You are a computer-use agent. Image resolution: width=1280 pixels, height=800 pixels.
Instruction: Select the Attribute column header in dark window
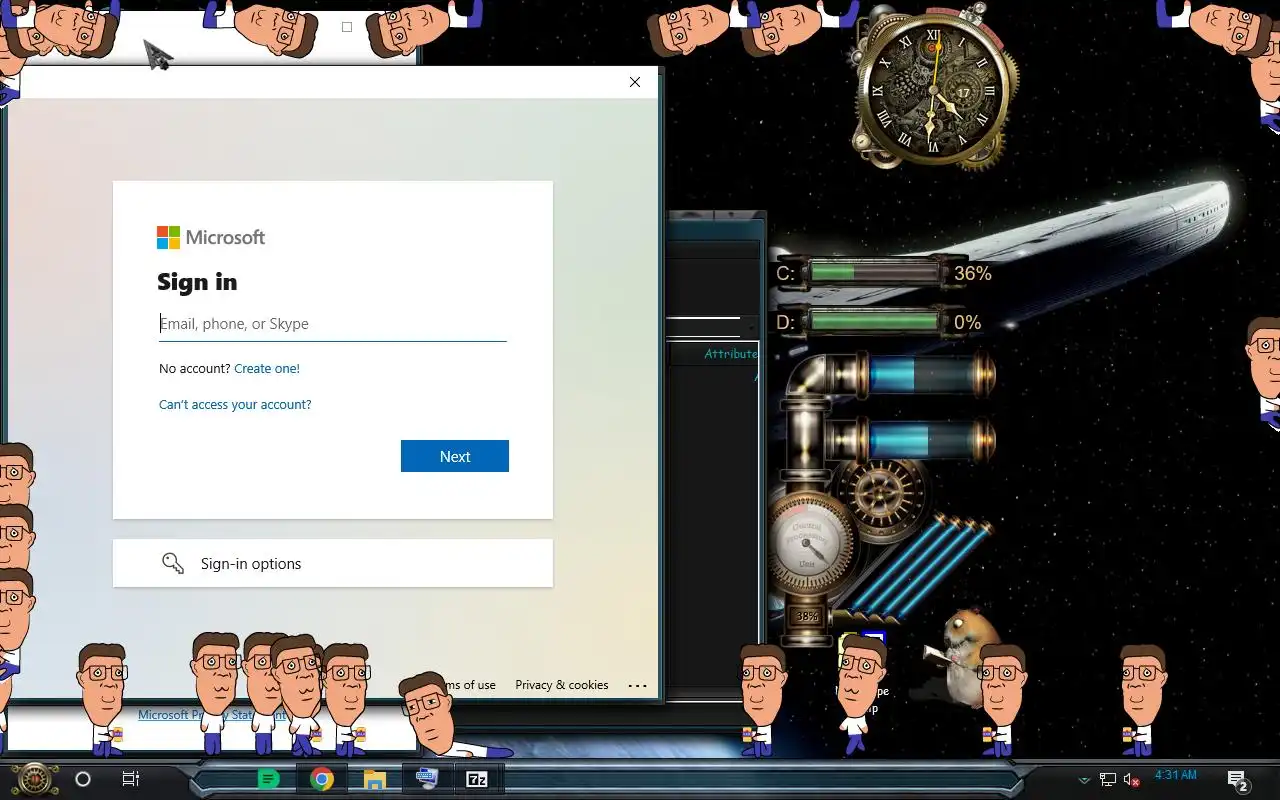730,354
